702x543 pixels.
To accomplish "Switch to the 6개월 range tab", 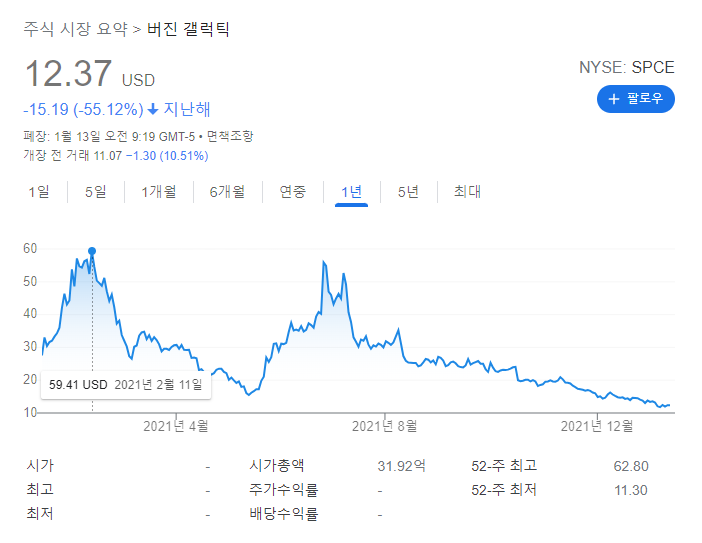I will pos(227,192).
